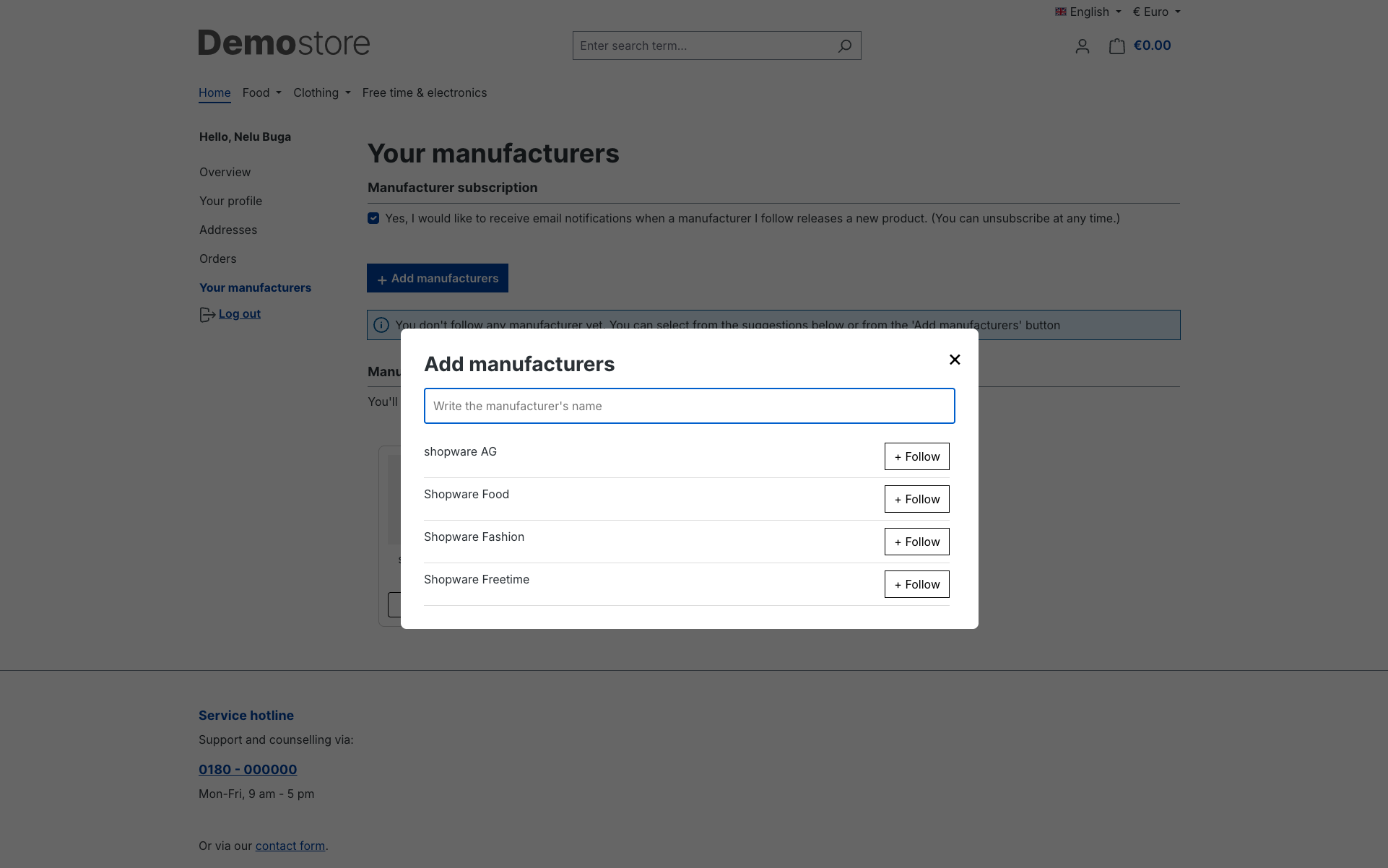Click the shopping cart icon

coord(1116,45)
